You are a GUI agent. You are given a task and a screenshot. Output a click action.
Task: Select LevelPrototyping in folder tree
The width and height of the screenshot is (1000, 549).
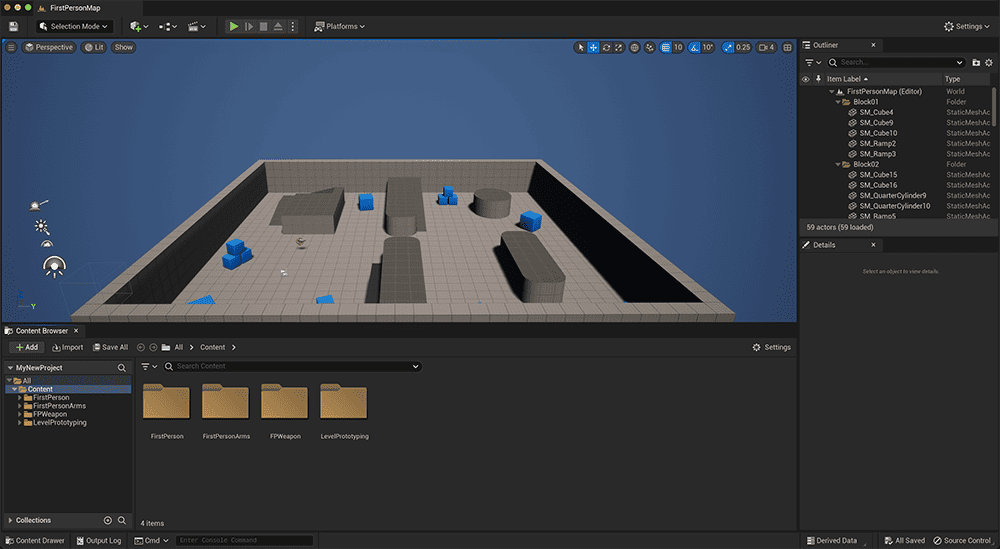[59, 423]
